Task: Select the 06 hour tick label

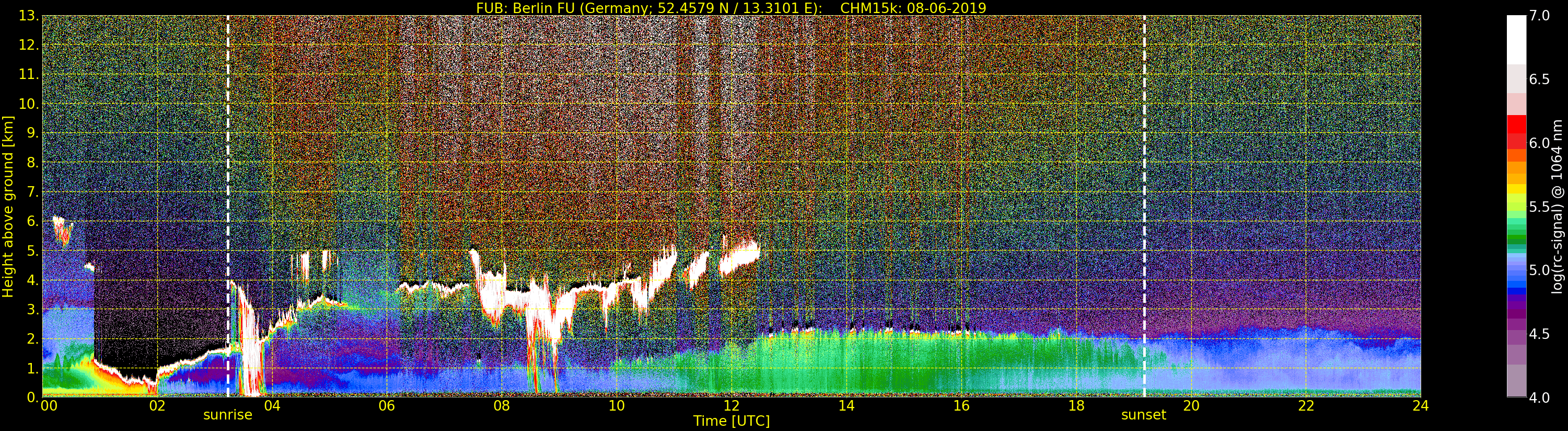Action: (x=387, y=405)
